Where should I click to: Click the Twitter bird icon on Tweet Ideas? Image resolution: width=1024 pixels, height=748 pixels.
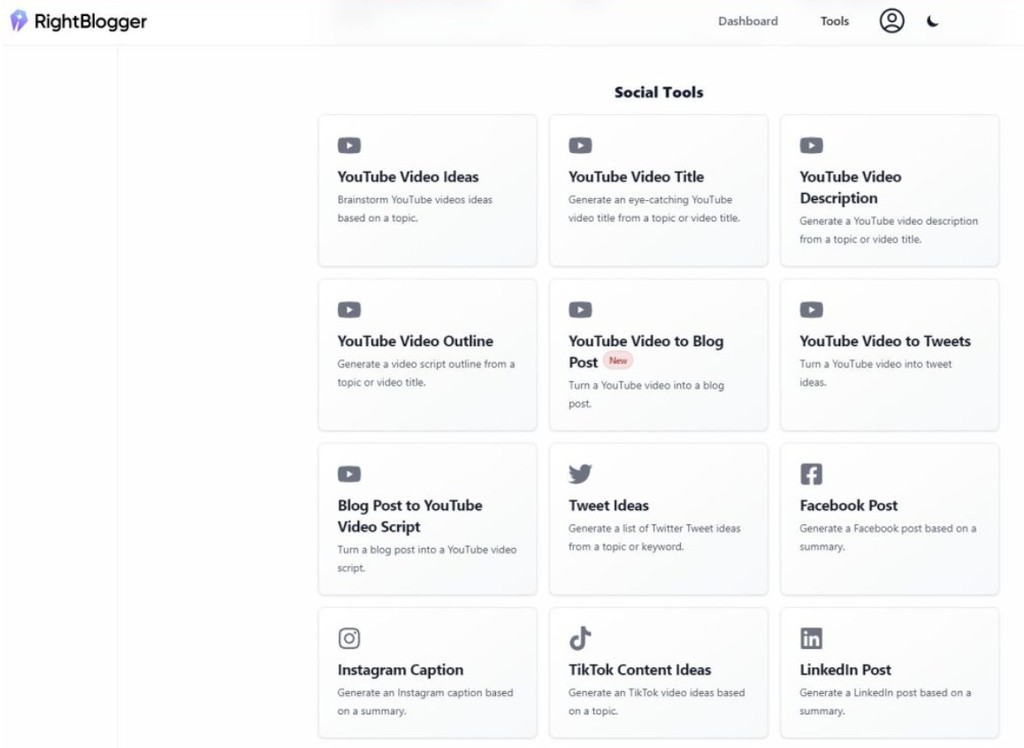[x=580, y=474]
